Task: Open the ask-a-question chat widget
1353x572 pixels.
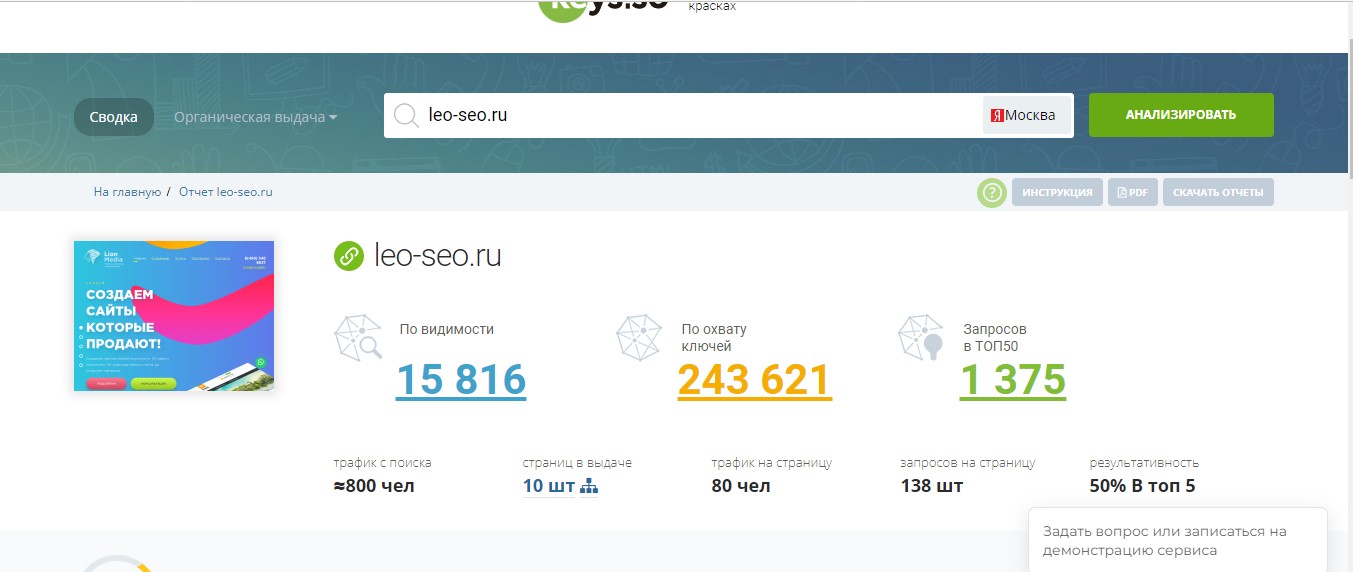Action: tap(1178, 540)
